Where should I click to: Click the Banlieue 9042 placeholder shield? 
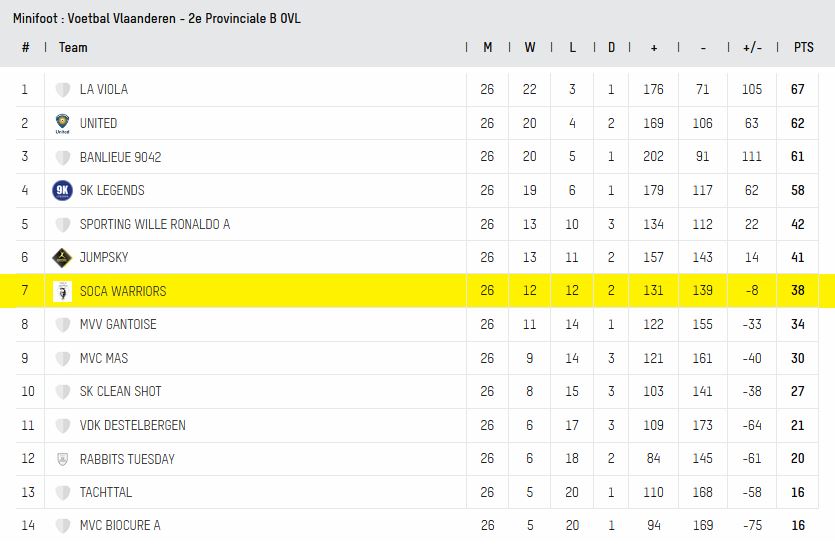[62, 158]
